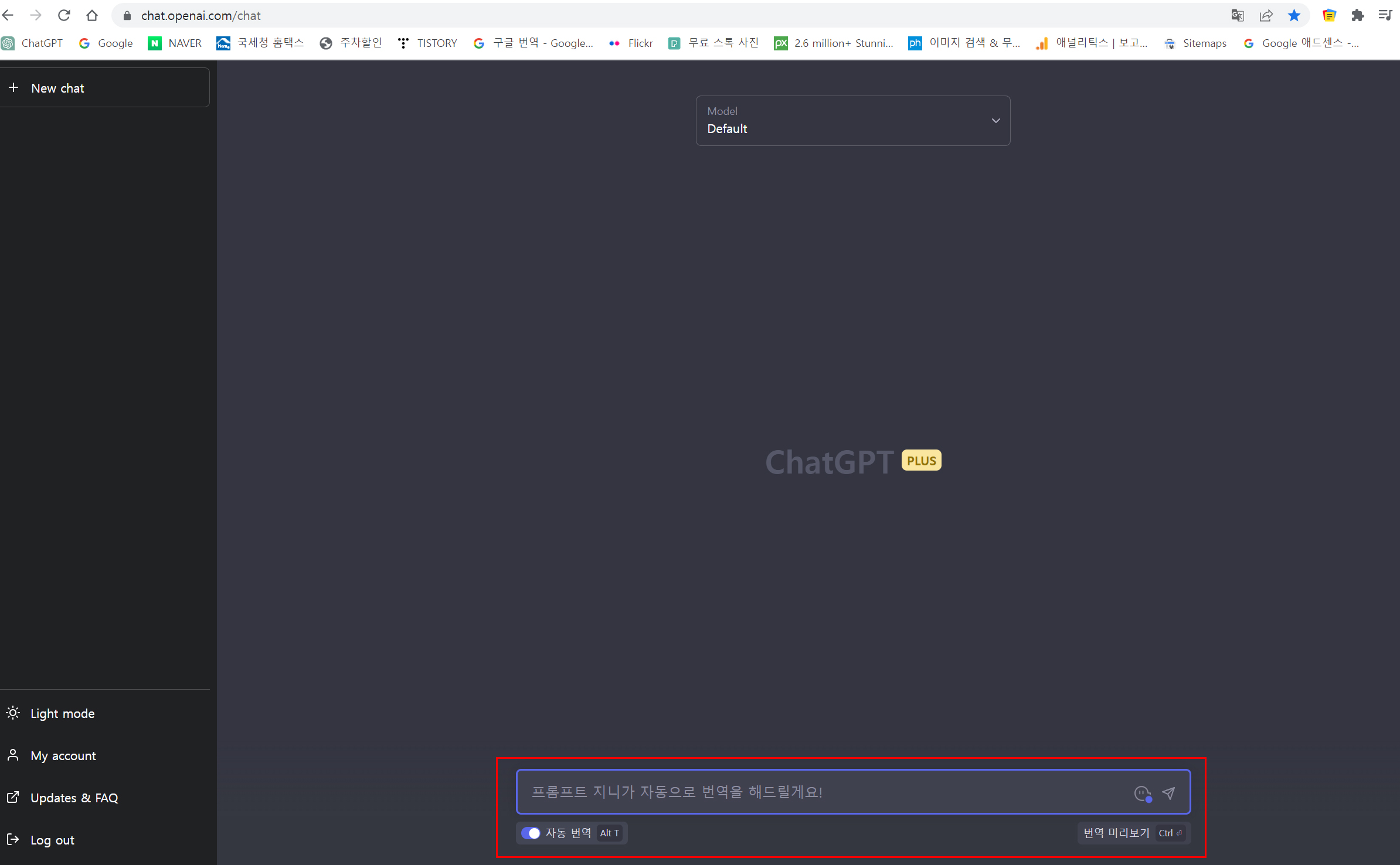Viewport: 1400px width, 865px height.
Task: Click the address bar lock icon
Action: pos(127,16)
